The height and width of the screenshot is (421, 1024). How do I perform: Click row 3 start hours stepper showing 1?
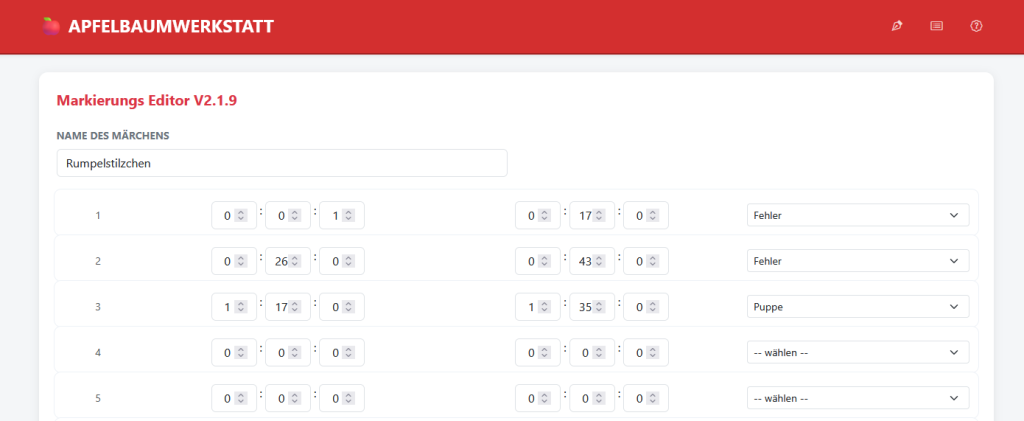point(241,307)
